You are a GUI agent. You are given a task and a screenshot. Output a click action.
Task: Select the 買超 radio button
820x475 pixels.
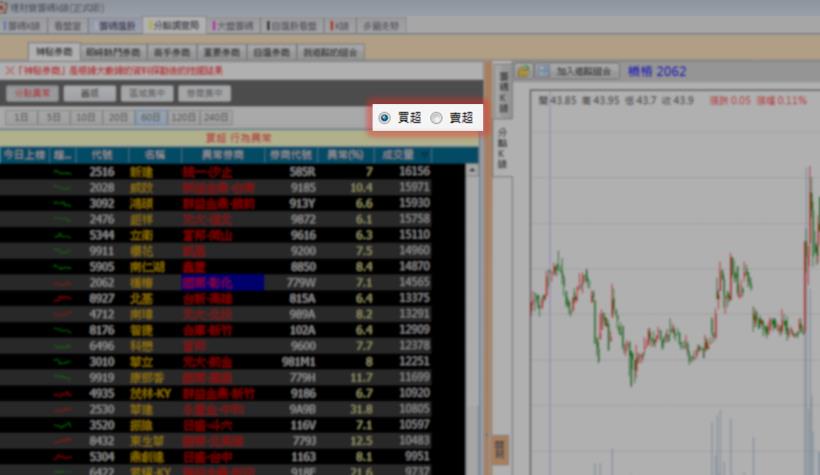coord(384,118)
